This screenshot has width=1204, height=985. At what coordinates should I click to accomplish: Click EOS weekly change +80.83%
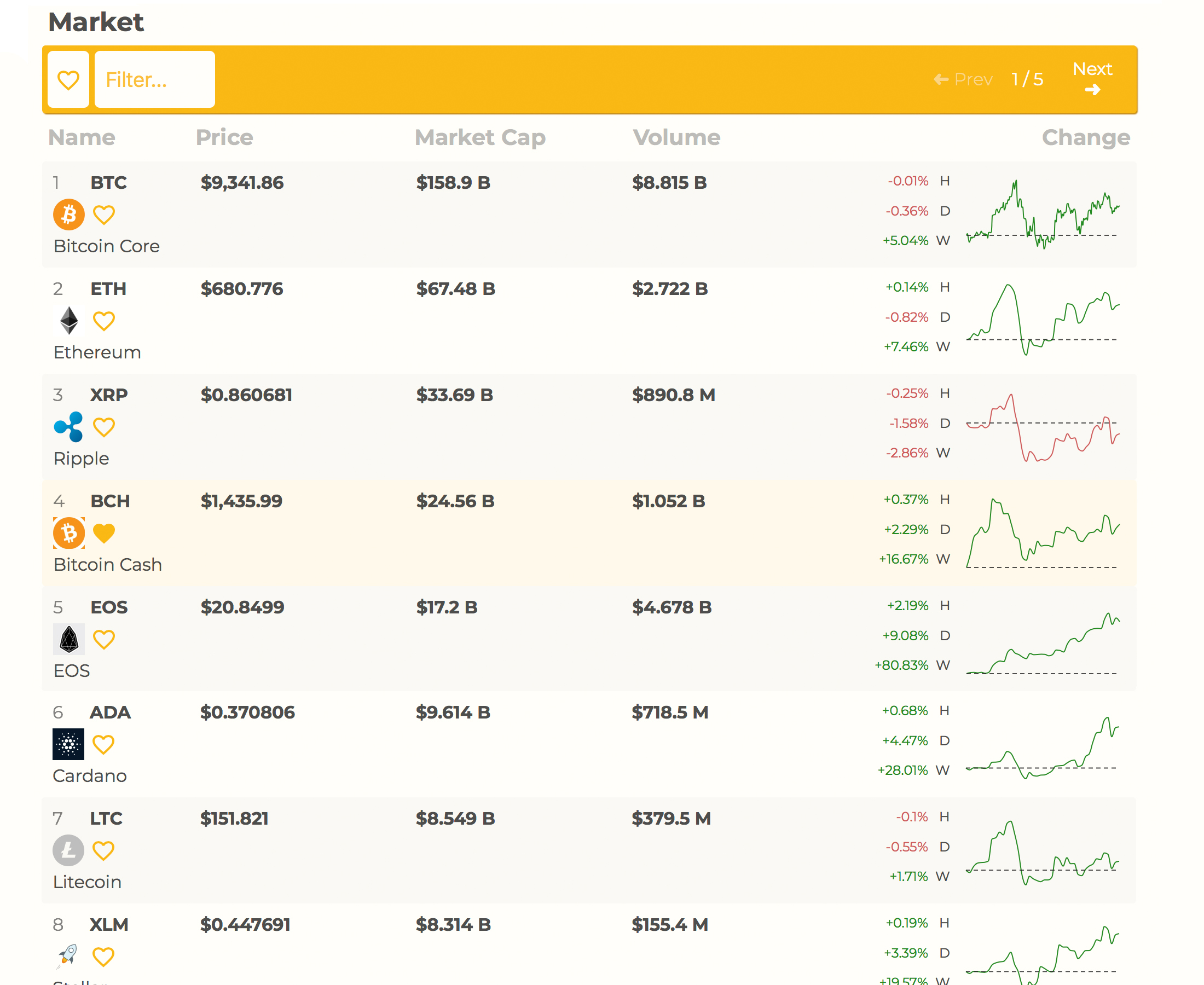click(901, 665)
